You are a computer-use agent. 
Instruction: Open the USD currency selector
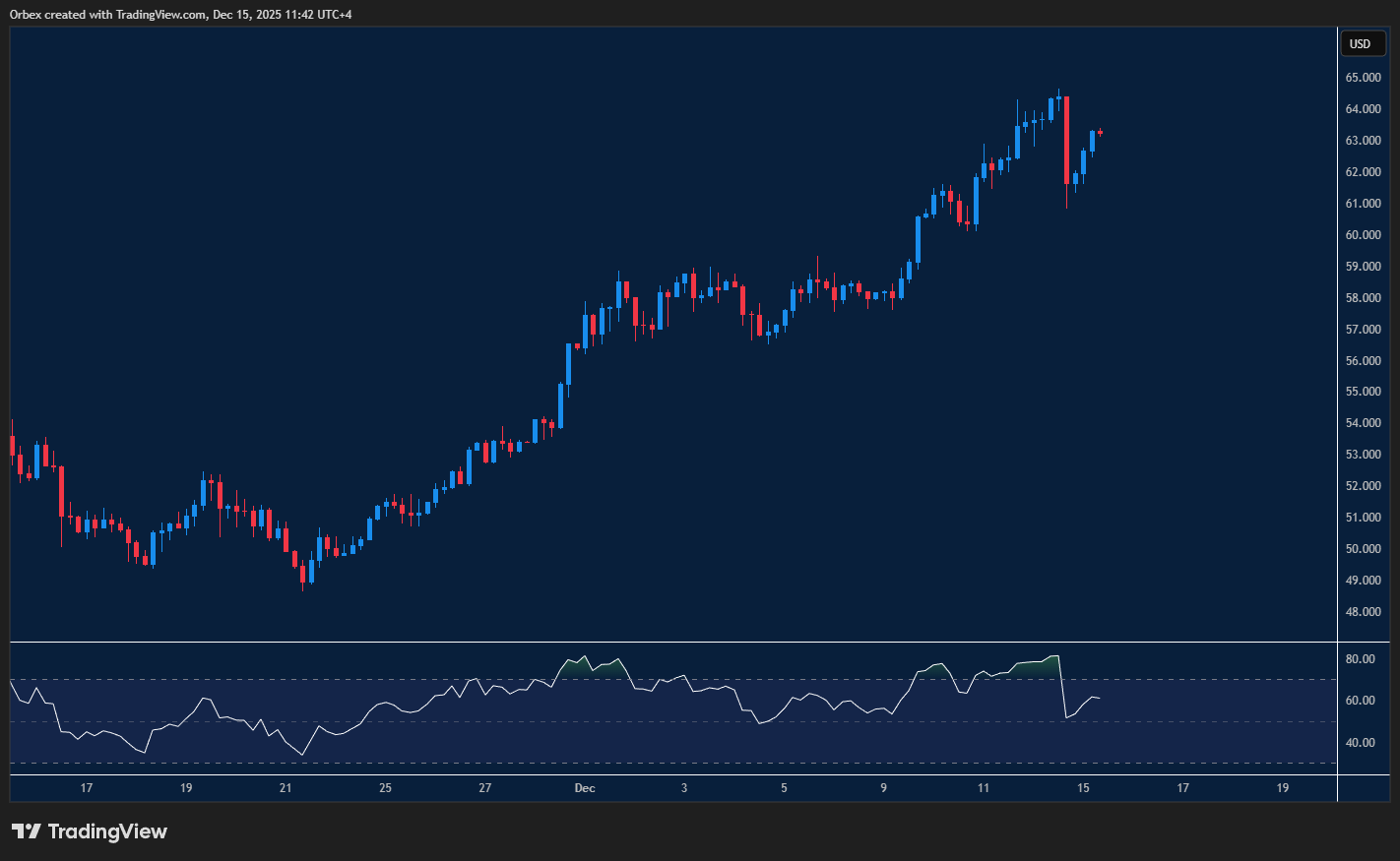[x=1360, y=43]
